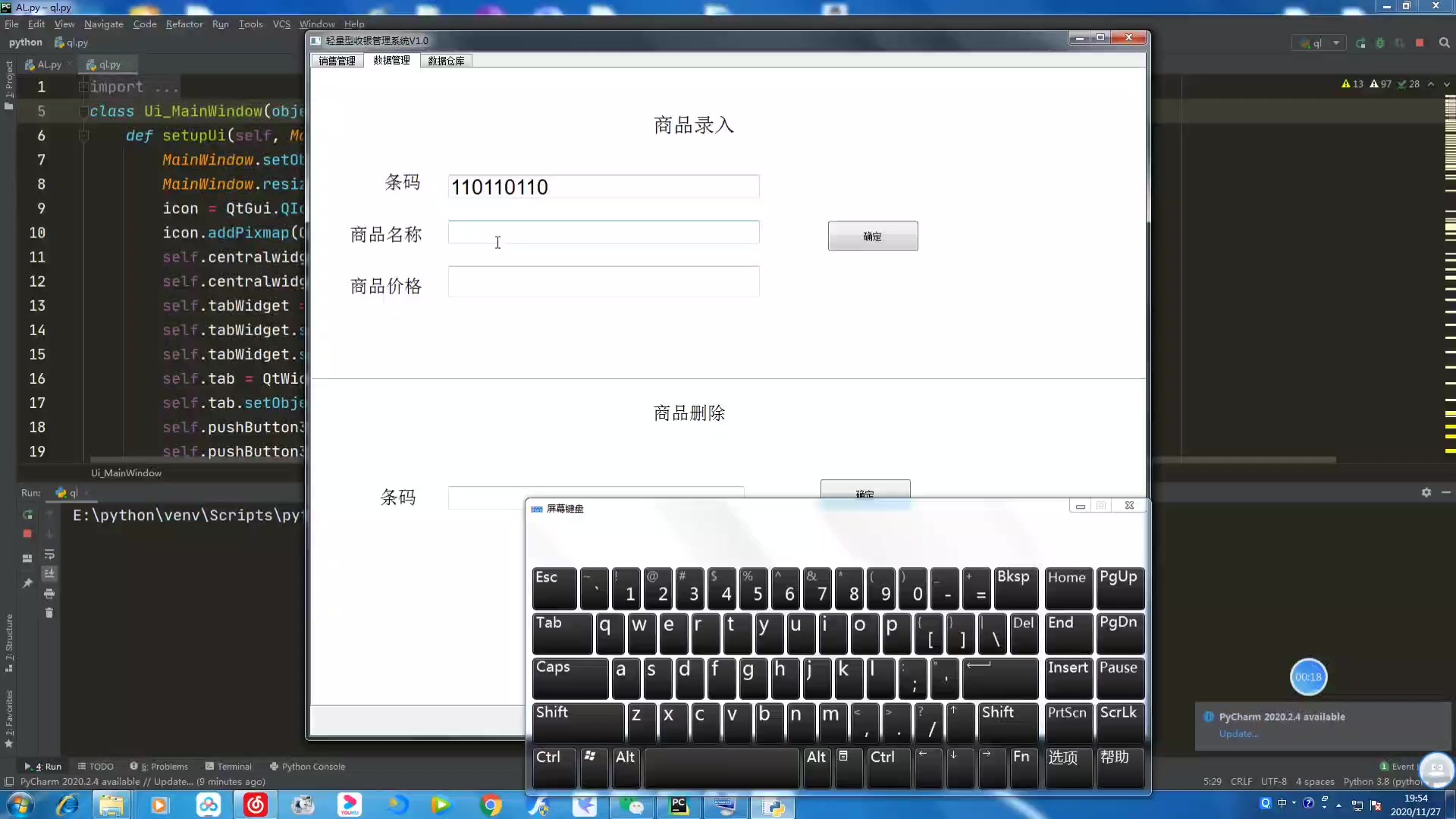Open the Structure side panel

[9, 643]
